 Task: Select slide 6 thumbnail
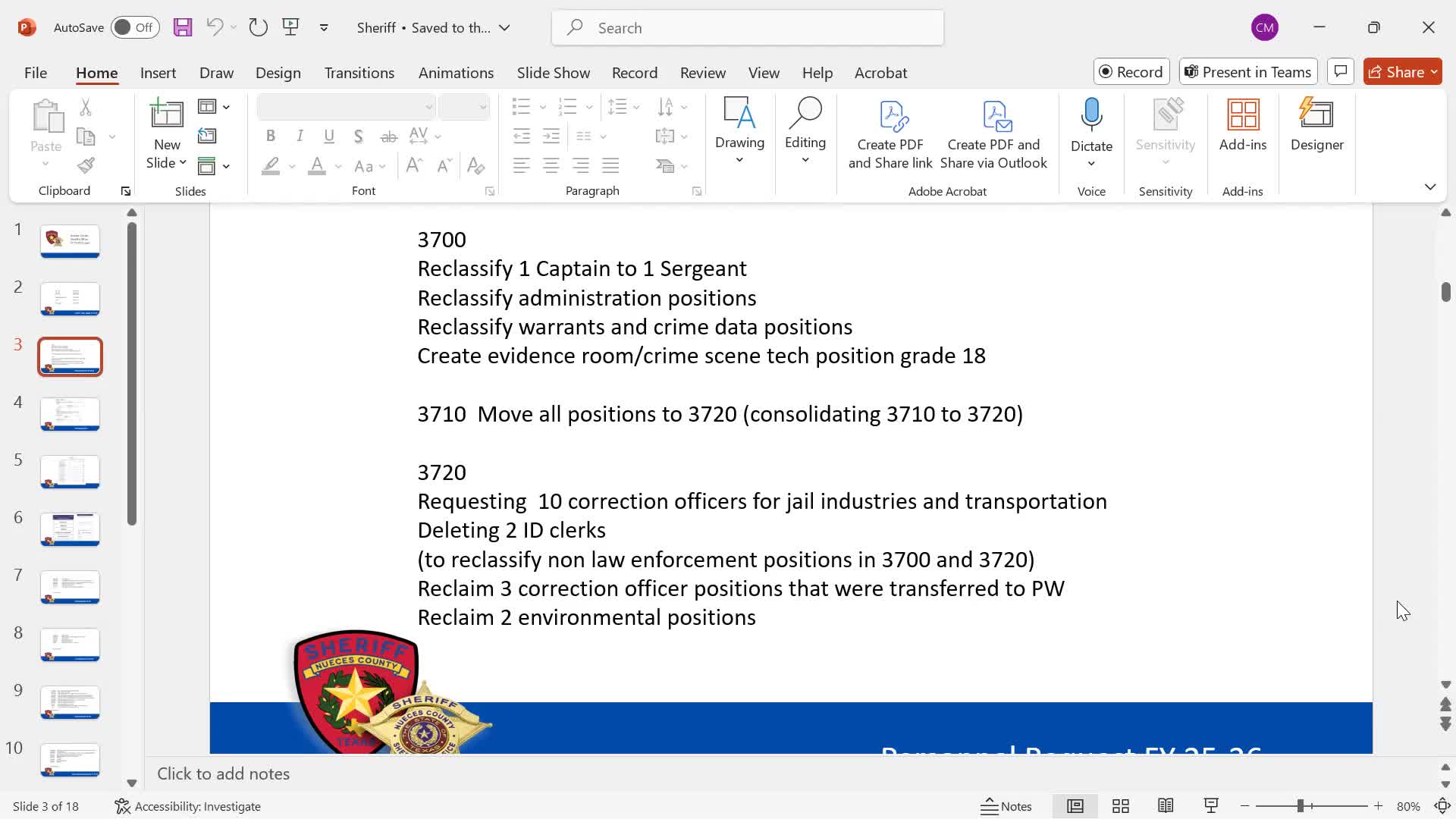pyautogui.click(x=70, y=529)
